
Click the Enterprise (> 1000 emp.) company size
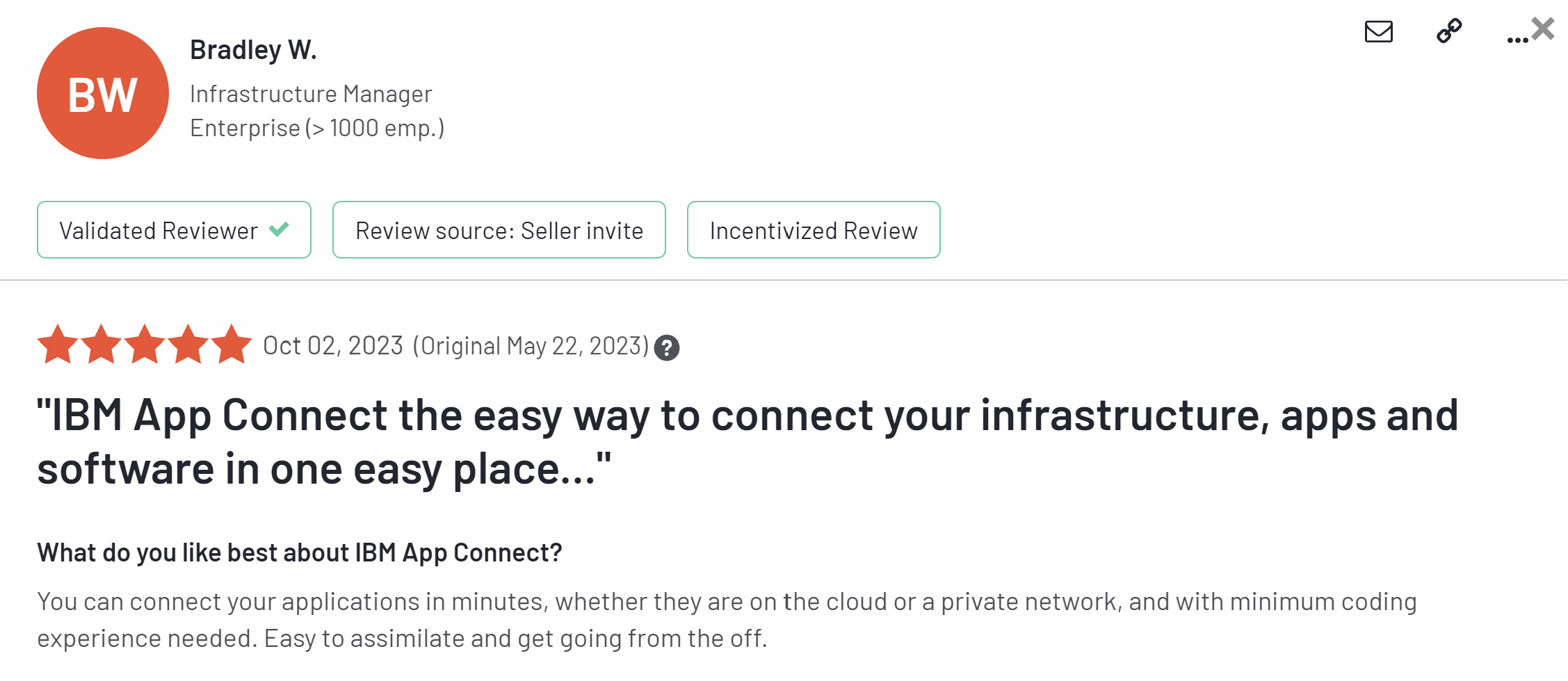pyautogui.click(x=317, y=128)
